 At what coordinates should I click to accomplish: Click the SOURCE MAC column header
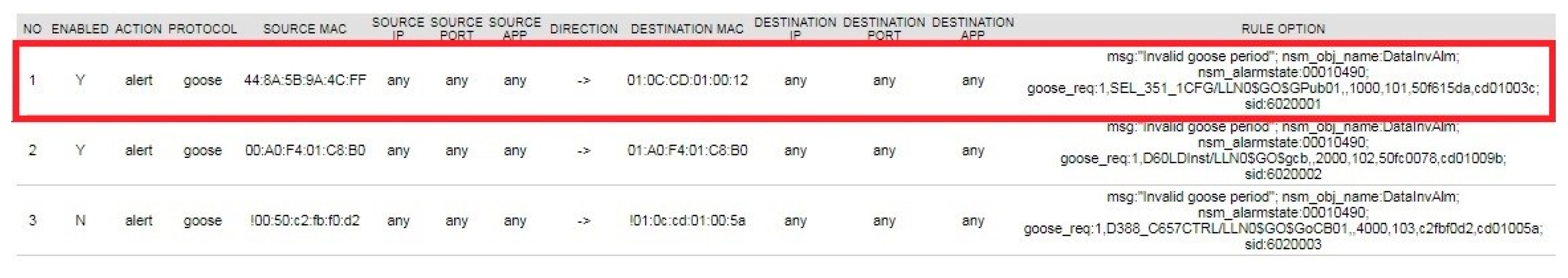point(304,29)
